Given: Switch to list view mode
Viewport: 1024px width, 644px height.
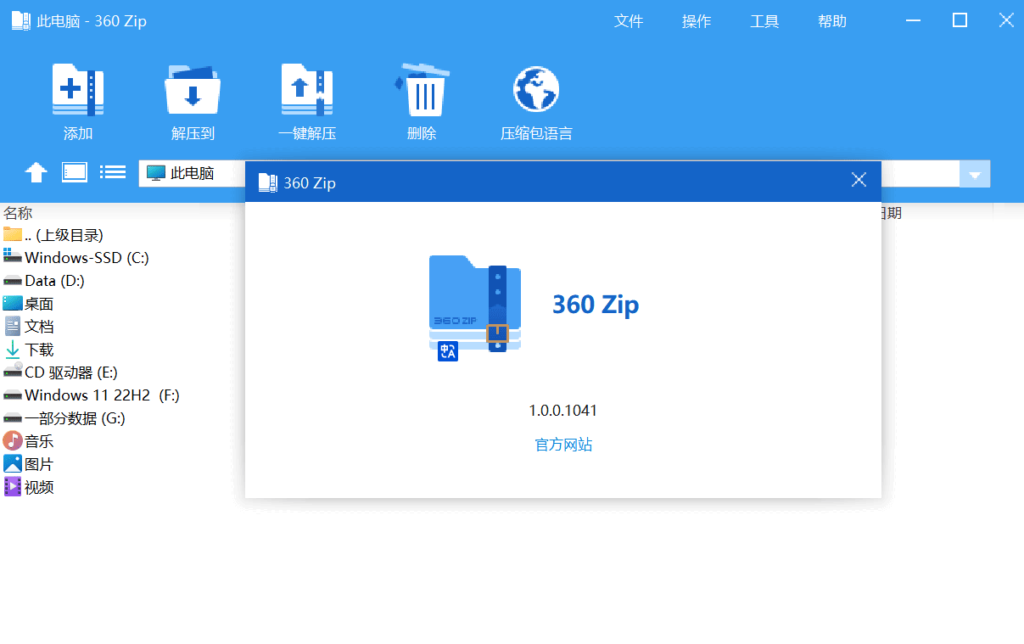Looking at the screenshot, I should [x=112, y=172].
